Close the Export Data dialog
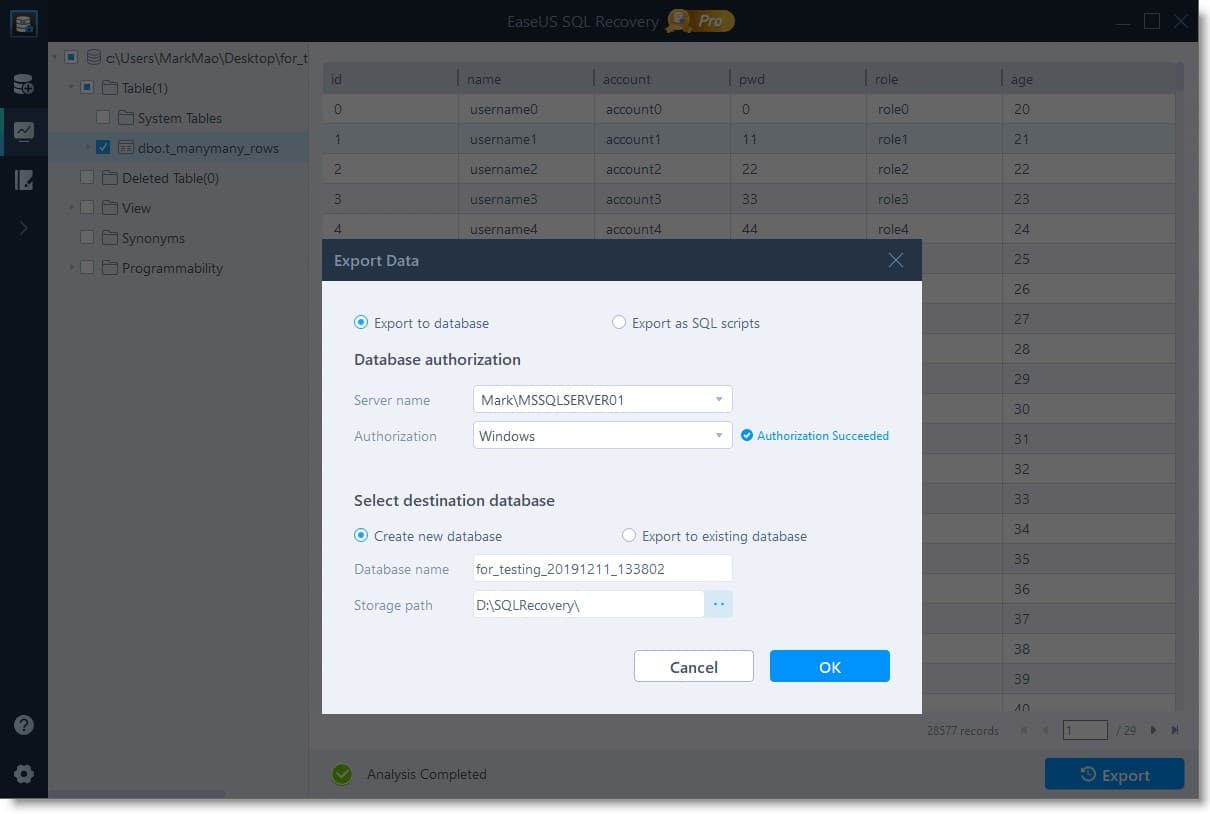1210x814 pixels. coord(895,260)
